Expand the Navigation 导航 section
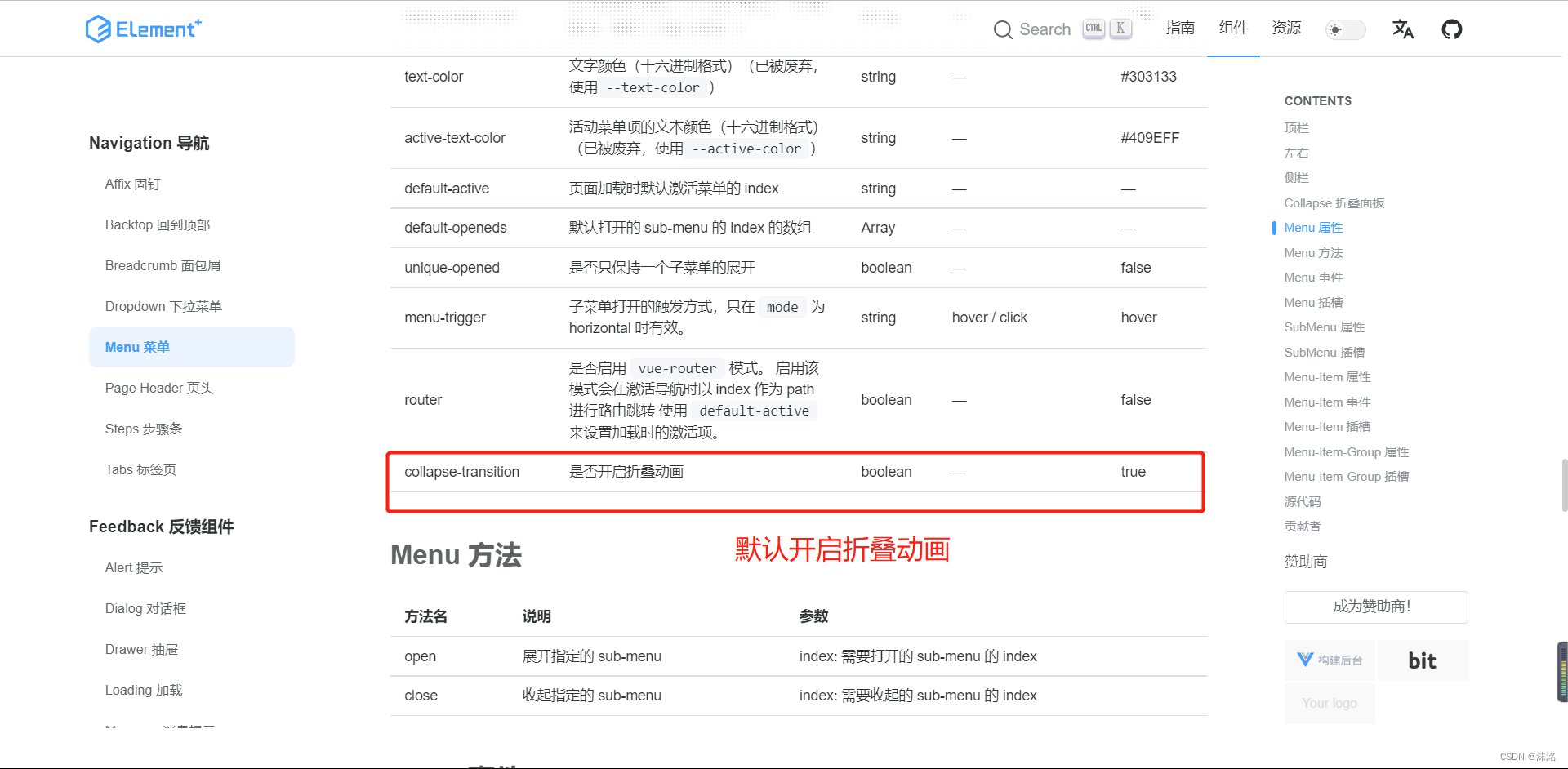Viewport: 1568px width, 769px height. pyautogui.click(x=149, y=143)
